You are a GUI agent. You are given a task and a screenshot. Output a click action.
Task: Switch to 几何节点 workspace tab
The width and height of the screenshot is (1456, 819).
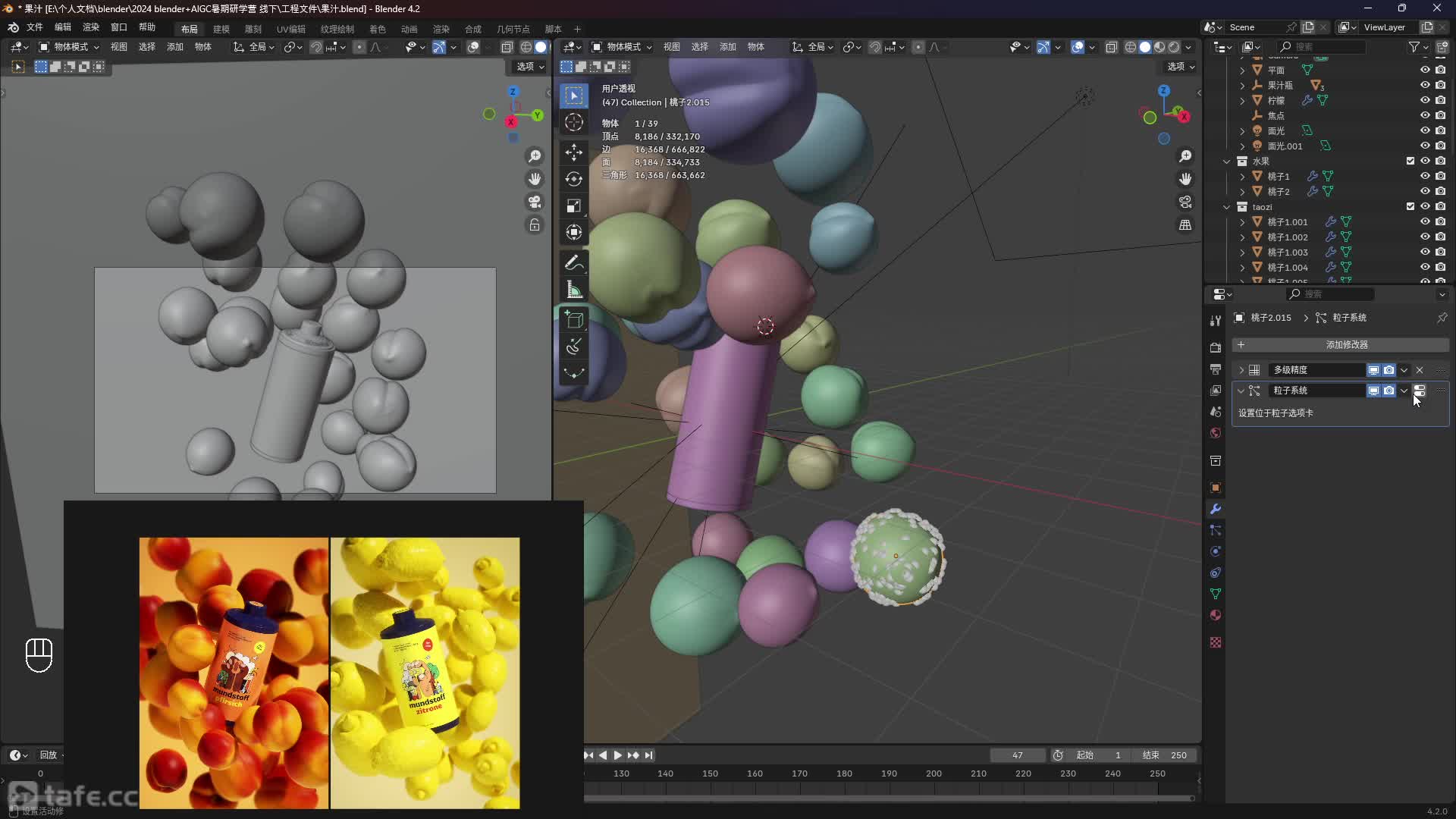click(x=513, y=29)
